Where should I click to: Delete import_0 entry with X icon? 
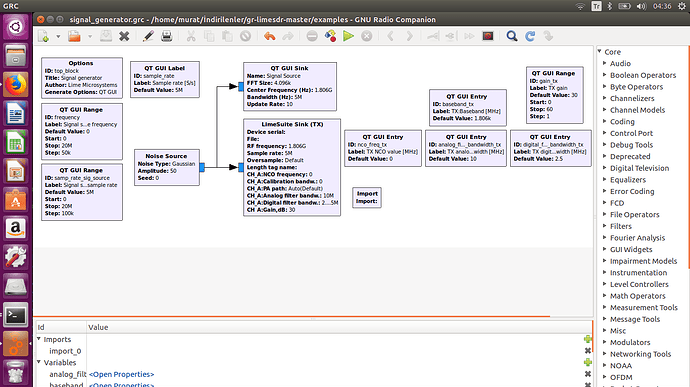tap(587, 351)
